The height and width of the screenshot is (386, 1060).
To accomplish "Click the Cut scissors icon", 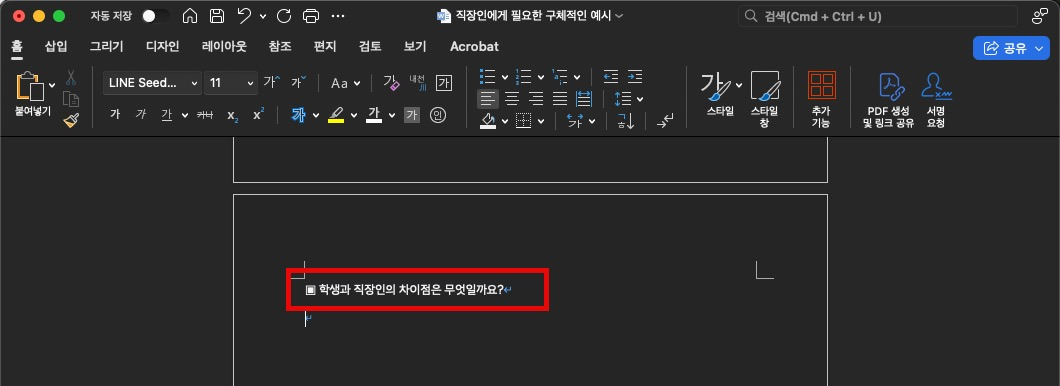I will pyautogui.click(x=71, y=77).
